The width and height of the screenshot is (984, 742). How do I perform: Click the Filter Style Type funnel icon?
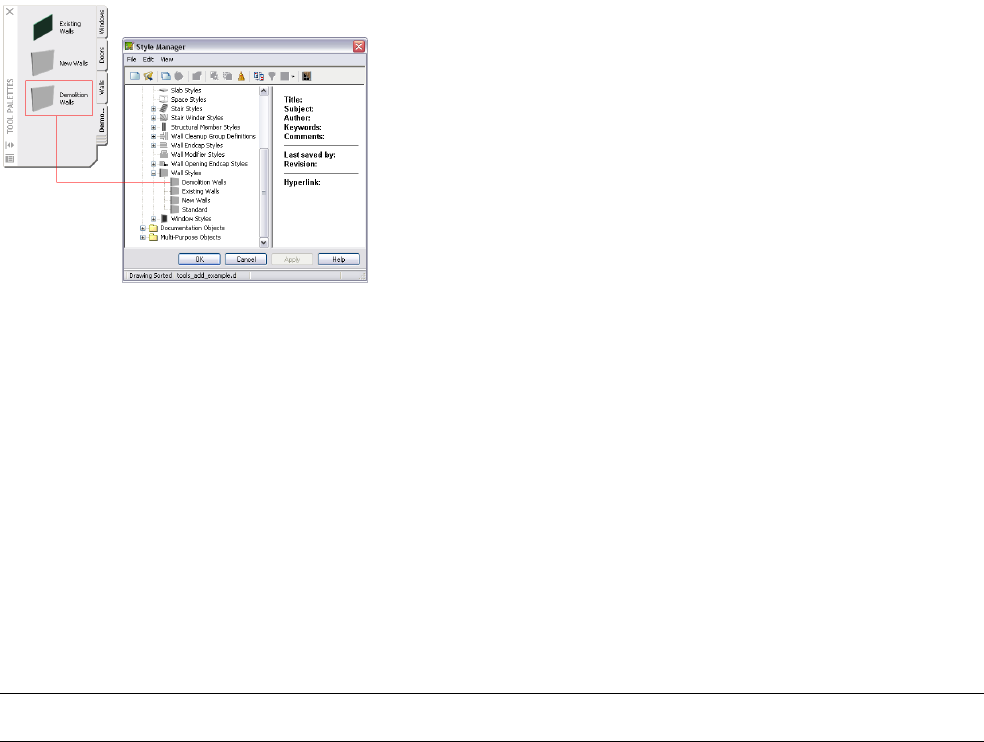tap(272, 76)
